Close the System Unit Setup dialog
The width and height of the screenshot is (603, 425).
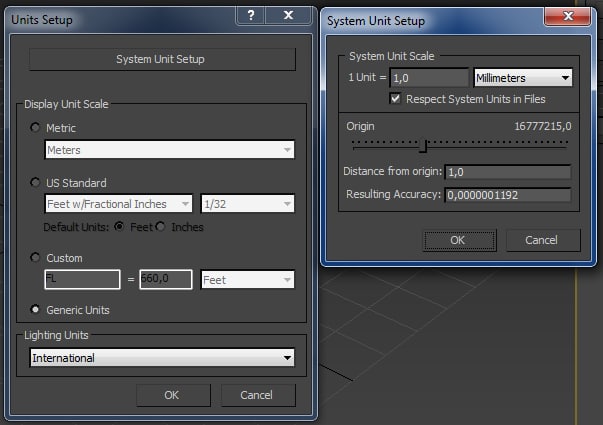coord(568,16)
